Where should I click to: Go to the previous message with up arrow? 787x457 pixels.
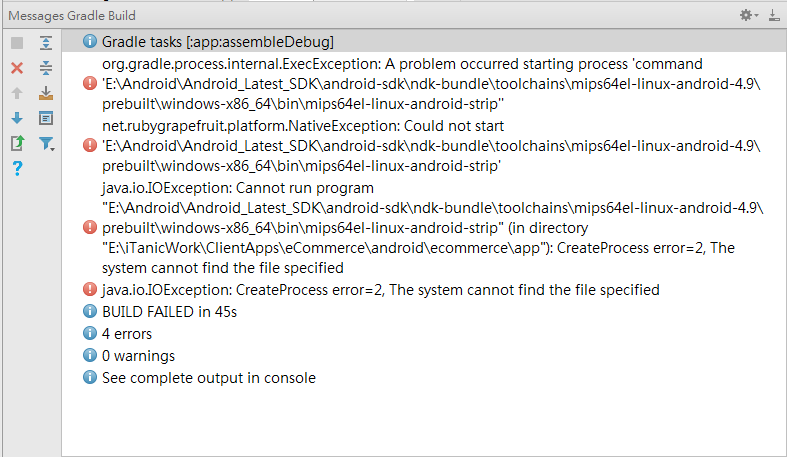click(17, 93)
